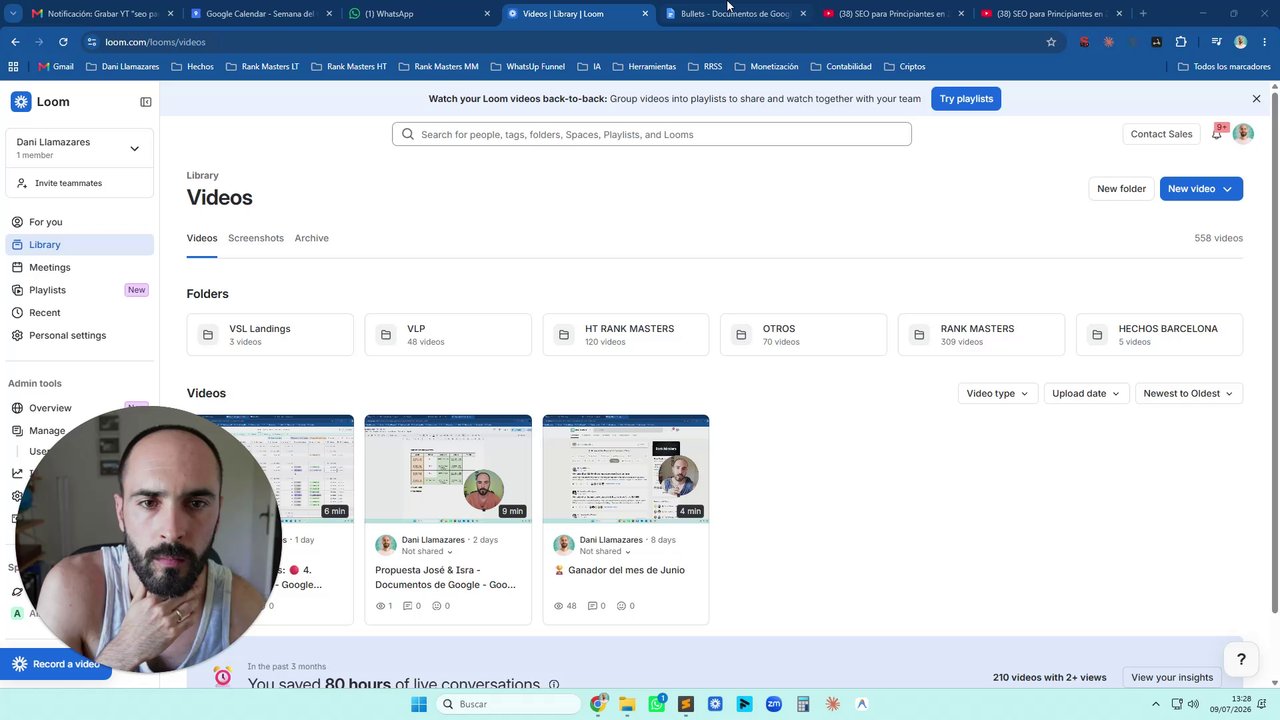Open the Chrome tab search chevron
The width and height of the screenshot is (1280, 720).
[x=13, y=14]
